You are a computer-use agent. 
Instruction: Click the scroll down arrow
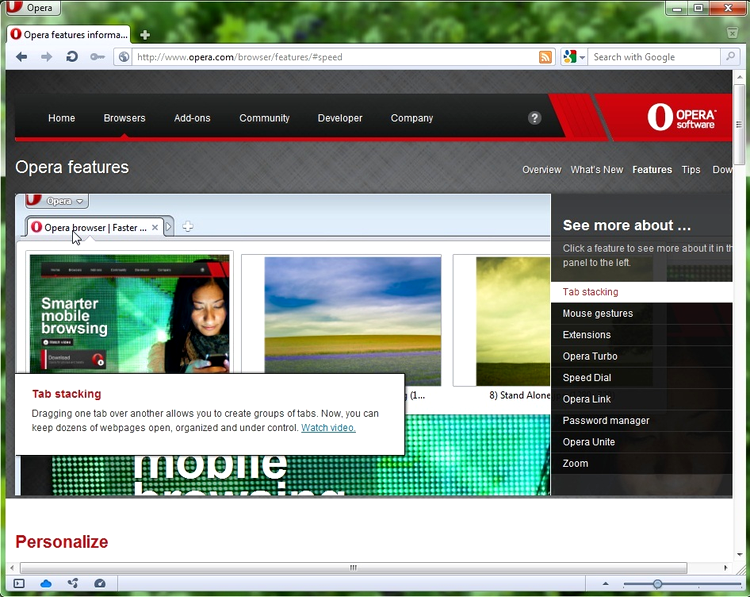739,554
